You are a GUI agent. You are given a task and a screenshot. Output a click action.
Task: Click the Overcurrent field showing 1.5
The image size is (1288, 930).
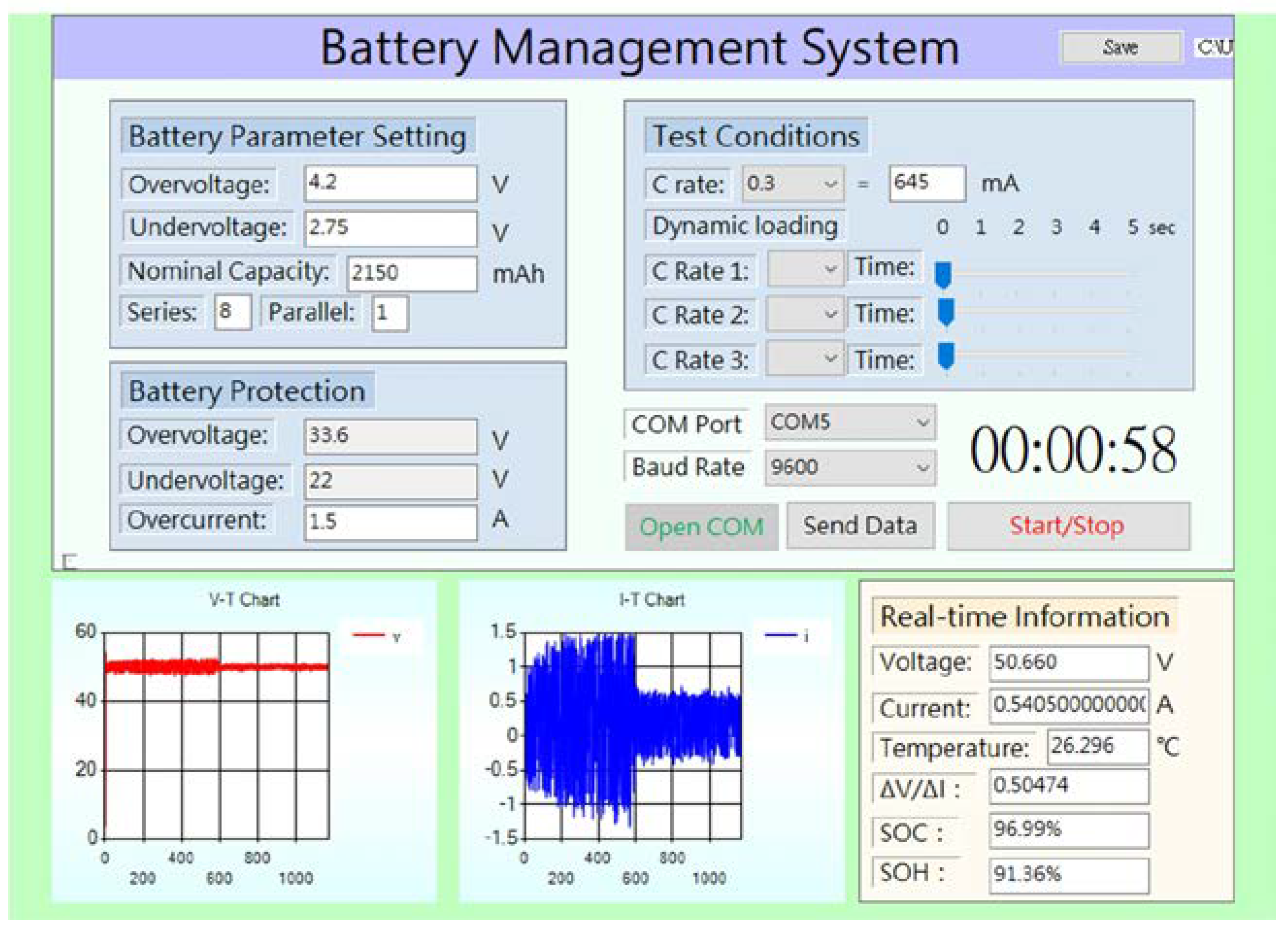click(390, 522)
